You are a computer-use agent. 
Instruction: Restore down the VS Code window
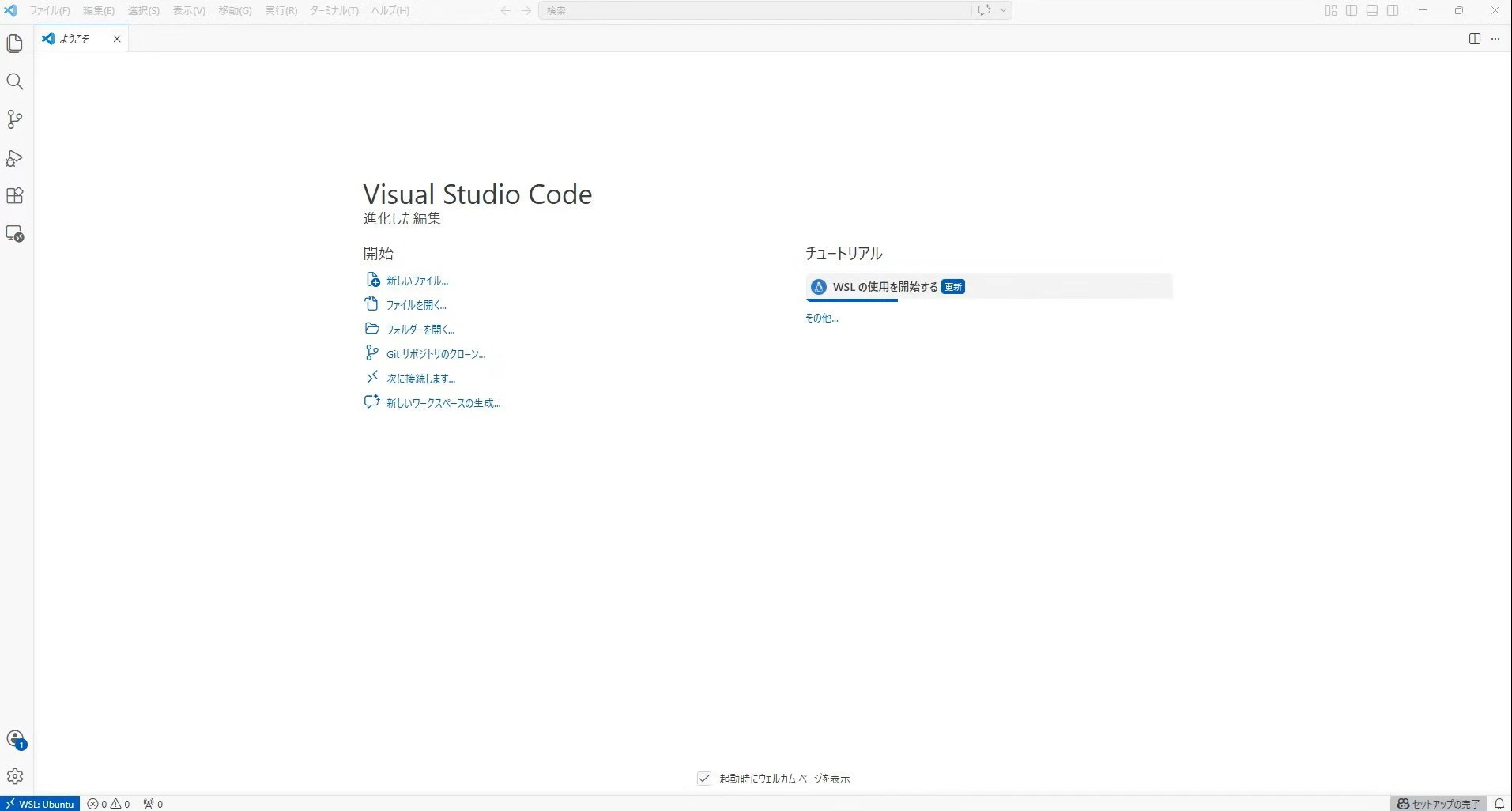(x=1459, y=10)
